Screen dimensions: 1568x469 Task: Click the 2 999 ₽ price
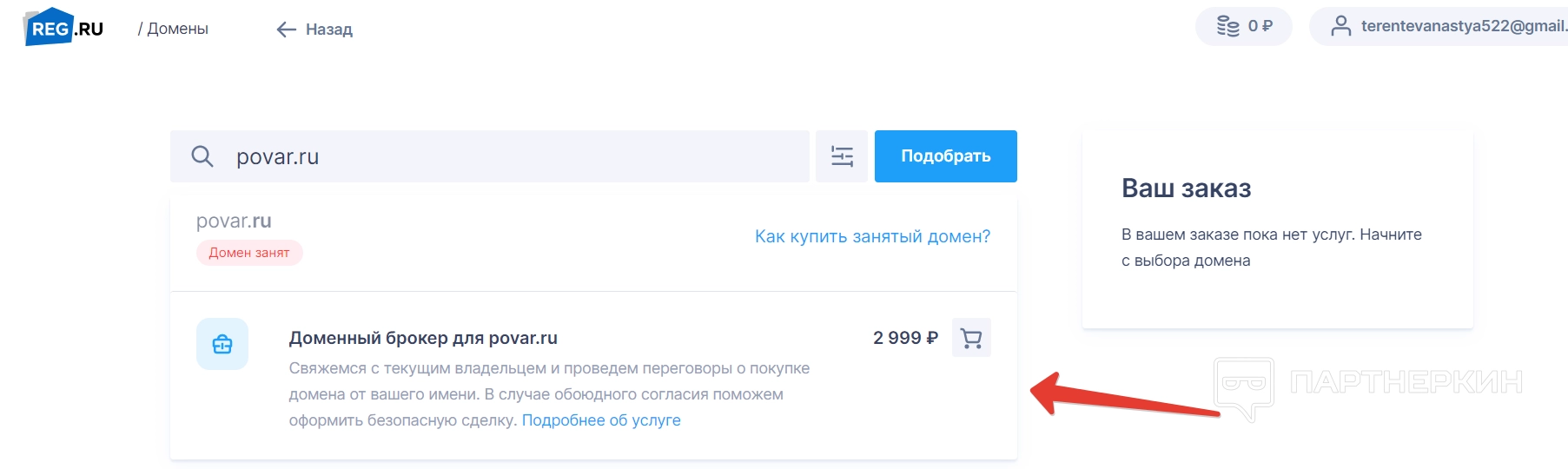(905, 338)
